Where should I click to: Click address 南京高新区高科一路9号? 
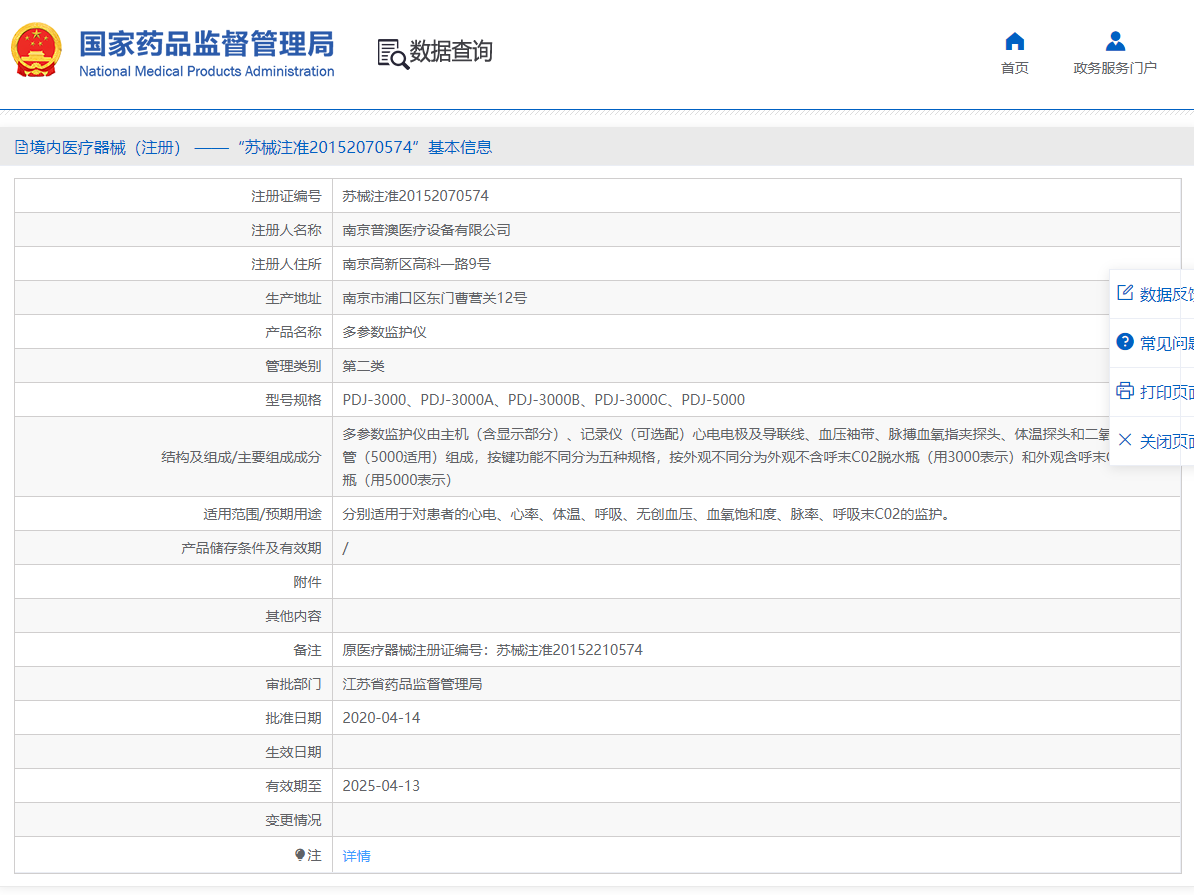coord(417,264)
